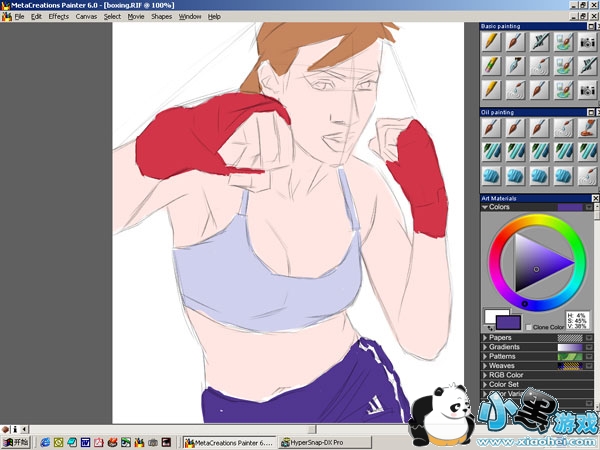Collapse the Colors section

click(x=485, y=207)
